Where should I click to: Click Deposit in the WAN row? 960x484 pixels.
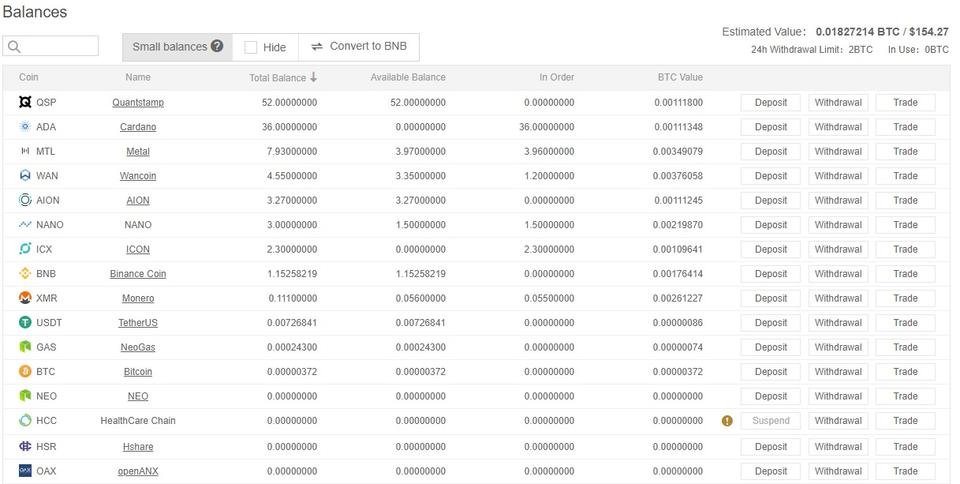[771, 176]
